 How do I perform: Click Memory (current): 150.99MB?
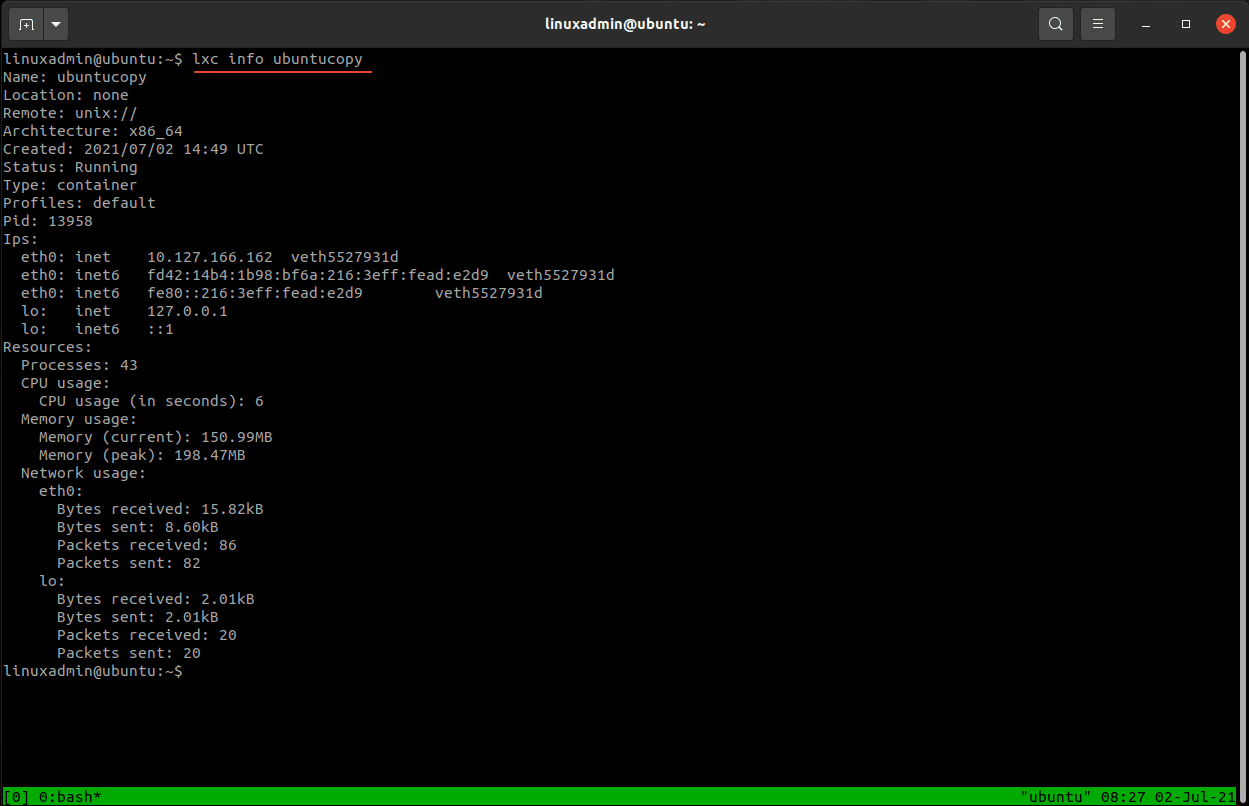156,437
